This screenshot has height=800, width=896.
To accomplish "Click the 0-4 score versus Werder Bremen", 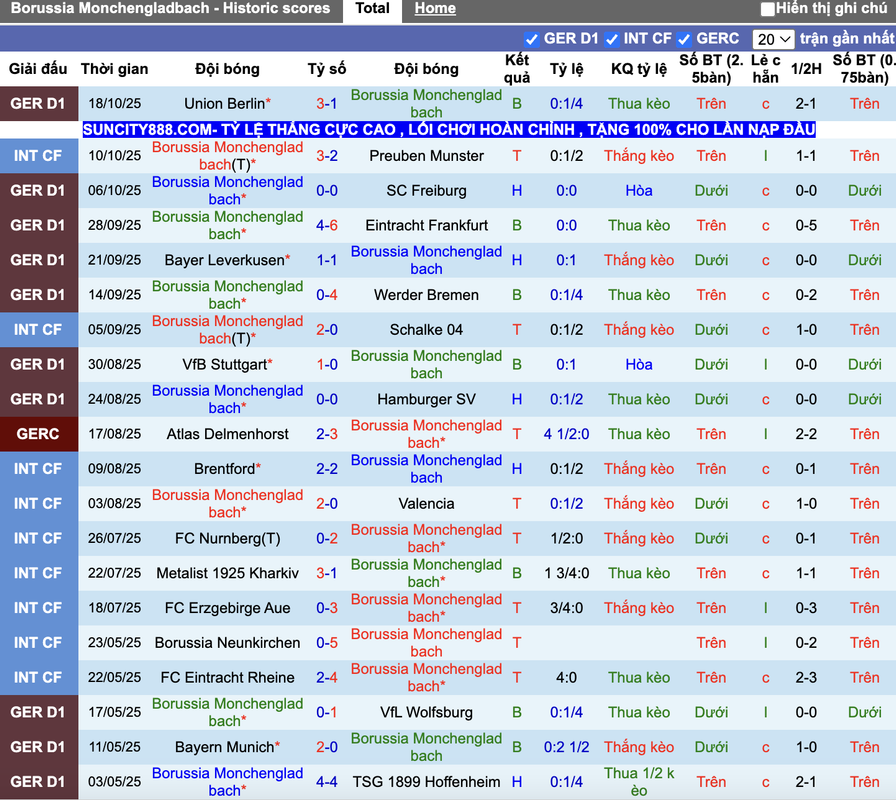I will coord(327,295).
